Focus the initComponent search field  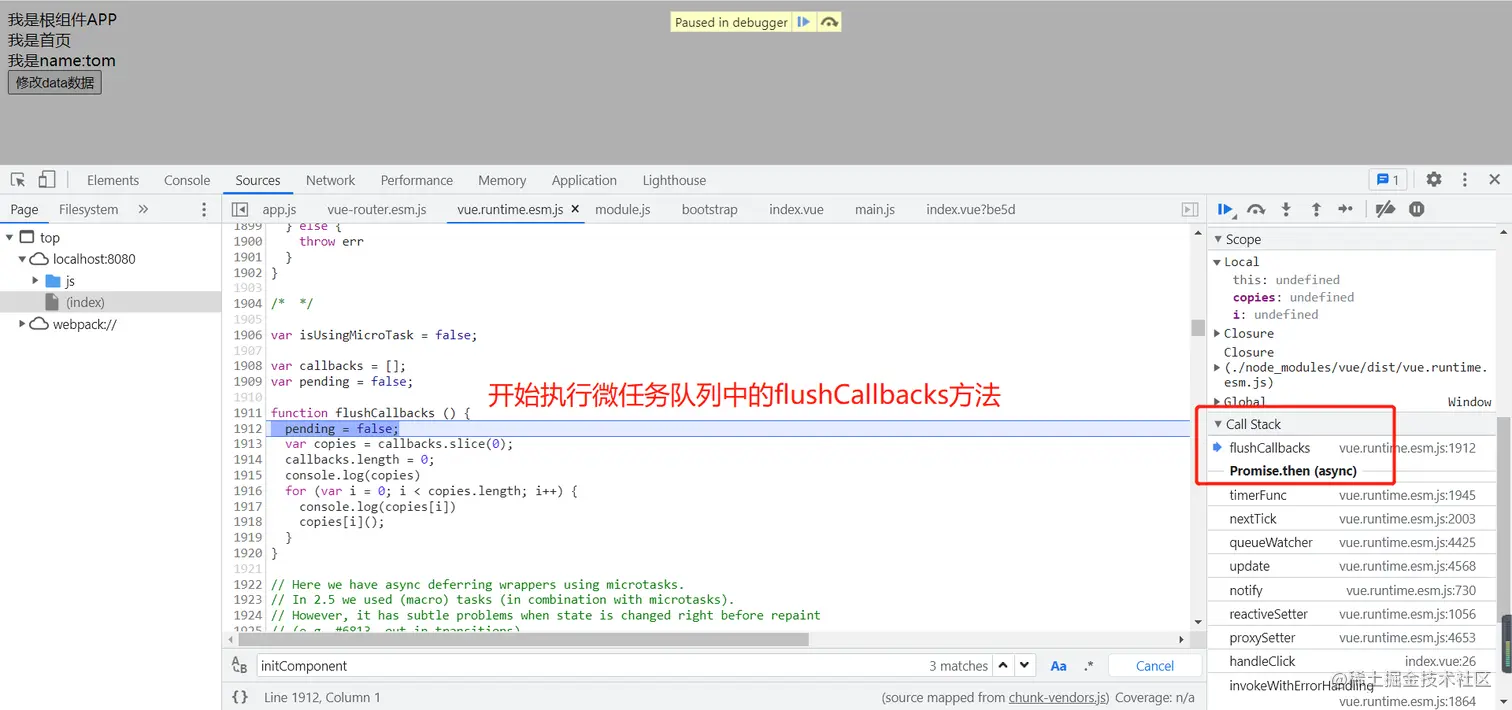pos(590,666)
